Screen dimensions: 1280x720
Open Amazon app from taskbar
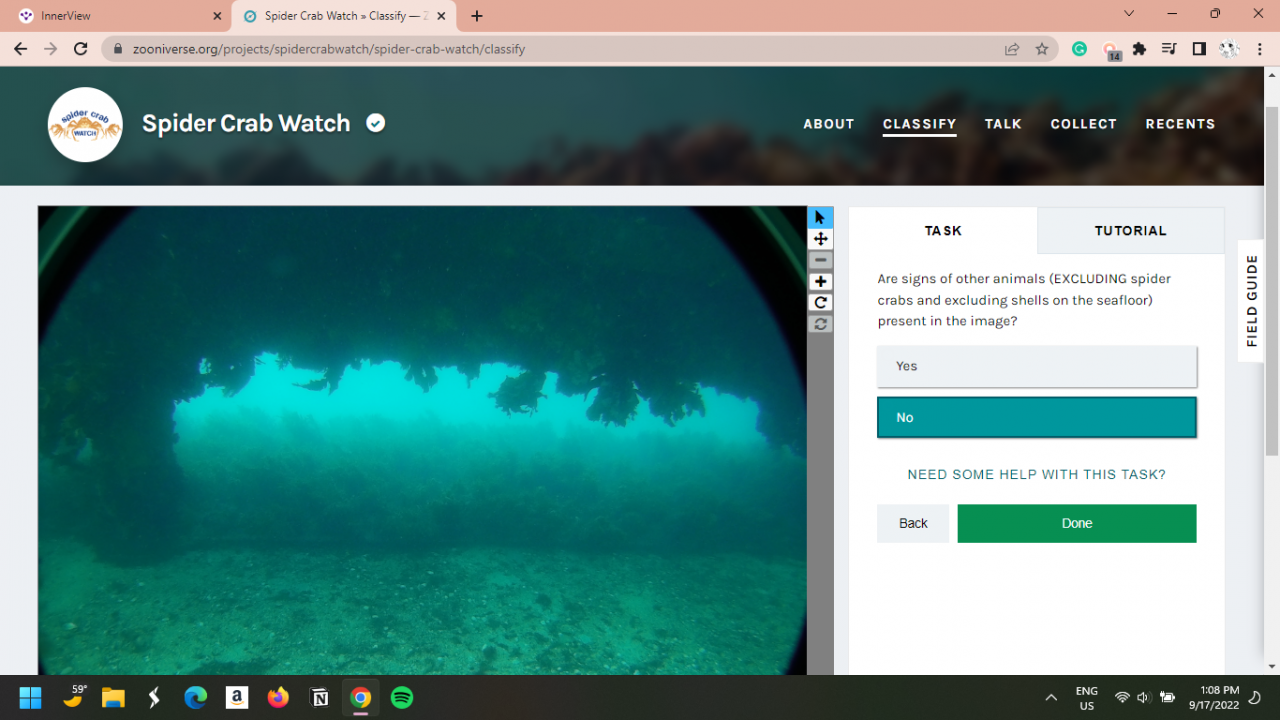[x=237, y=698]
